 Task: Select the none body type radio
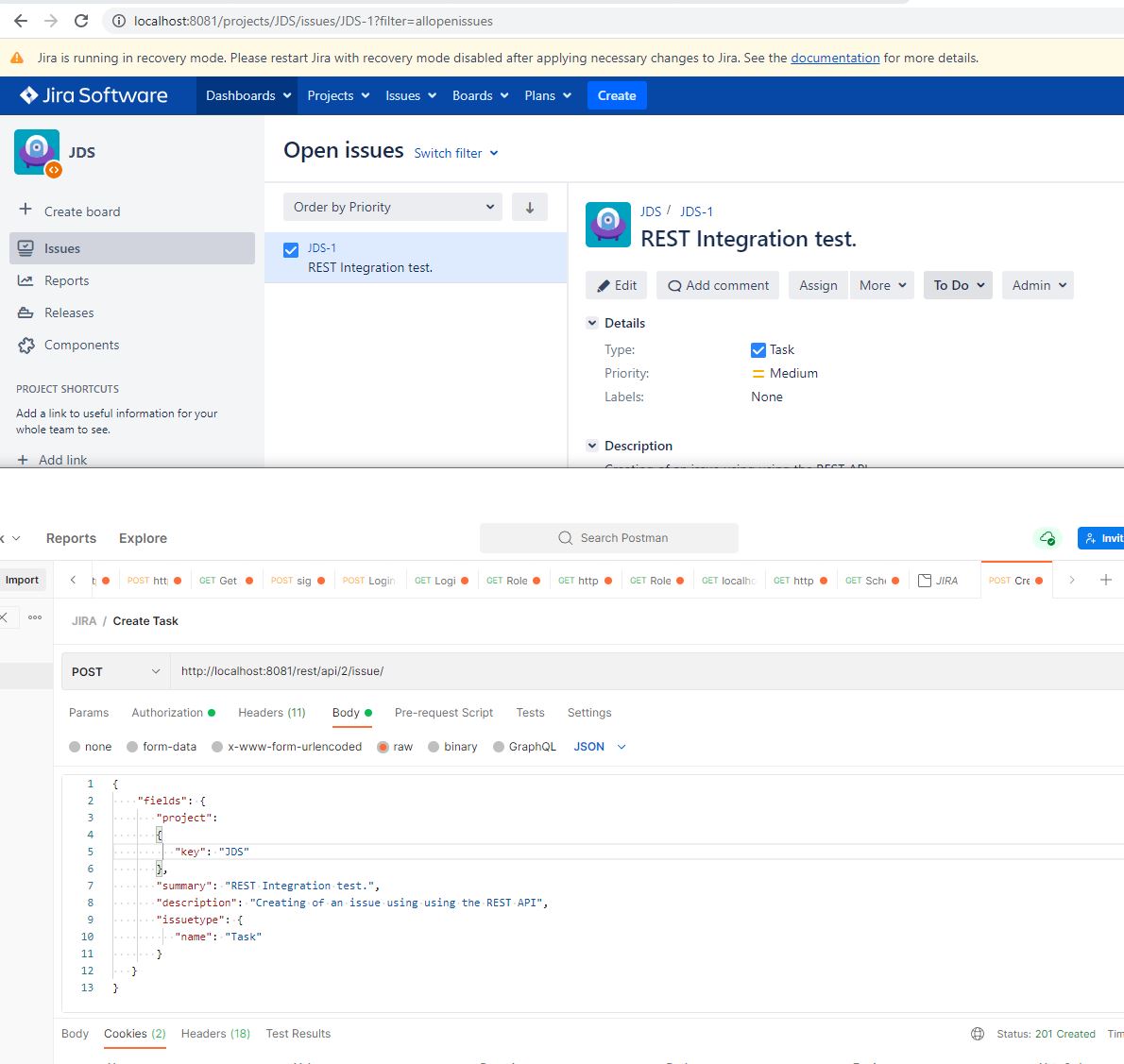(75, 747)
